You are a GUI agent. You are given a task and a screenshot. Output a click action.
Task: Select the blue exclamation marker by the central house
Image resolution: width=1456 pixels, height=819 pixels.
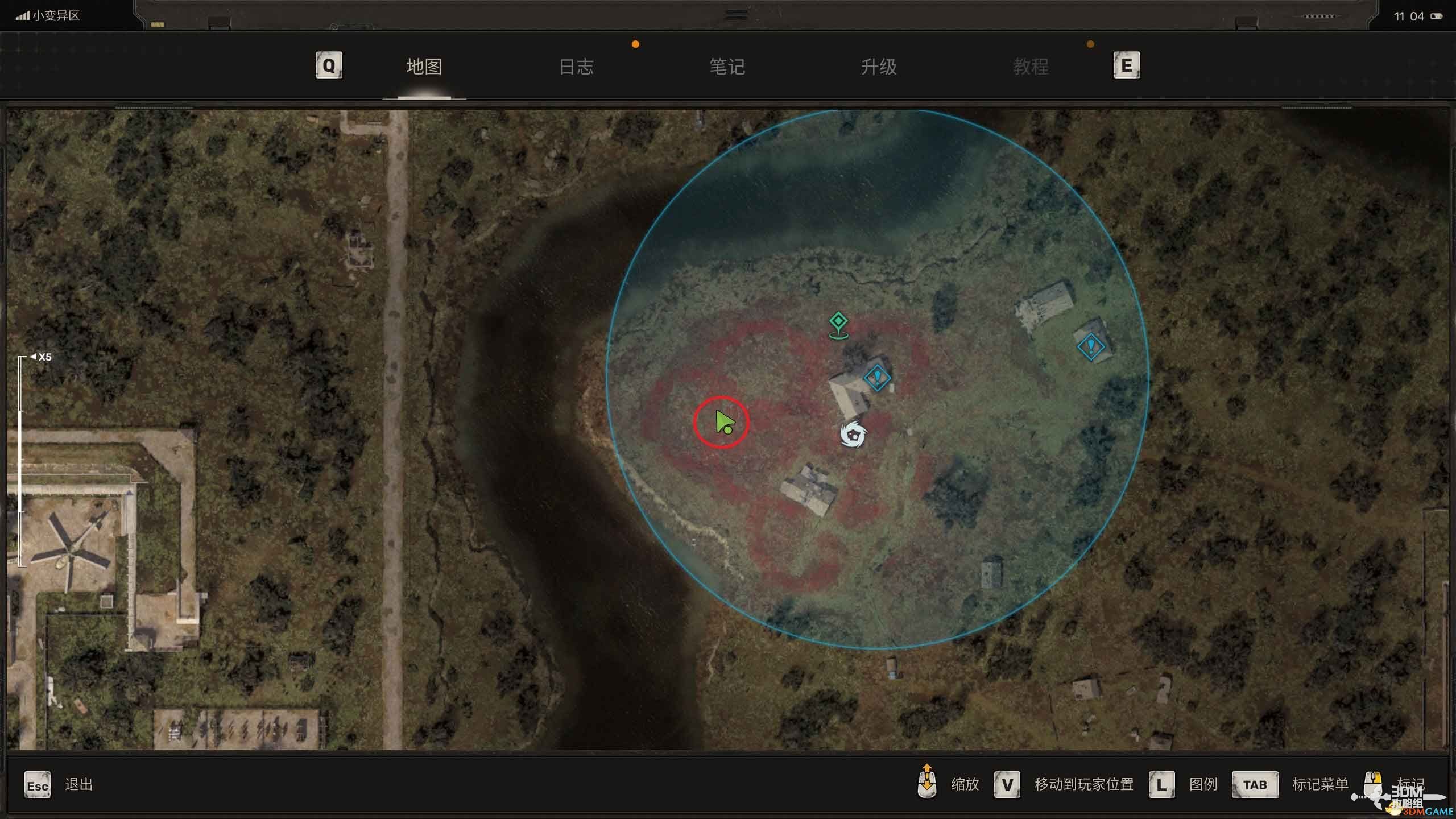(877, 377)
